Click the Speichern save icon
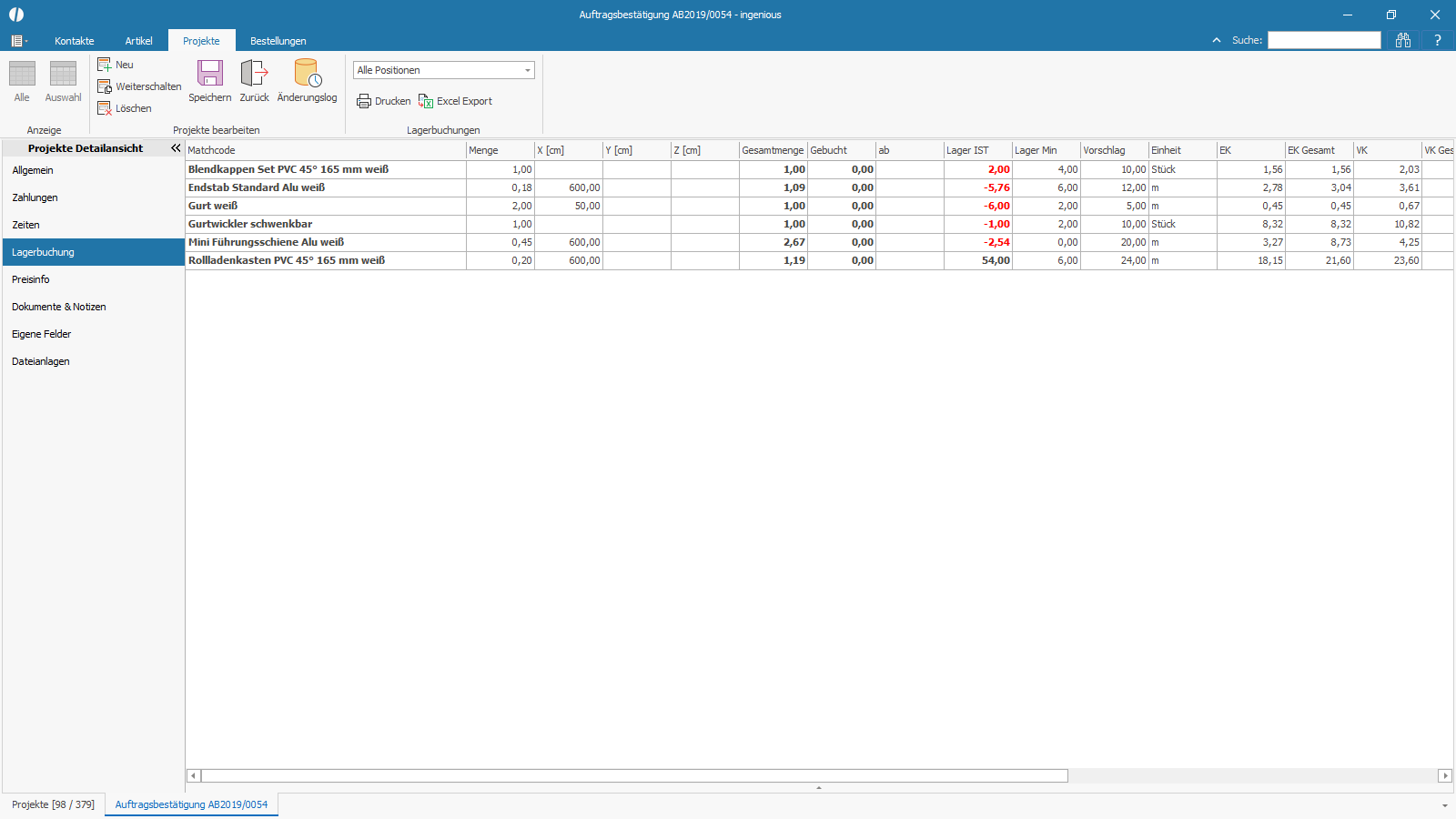 210,75
